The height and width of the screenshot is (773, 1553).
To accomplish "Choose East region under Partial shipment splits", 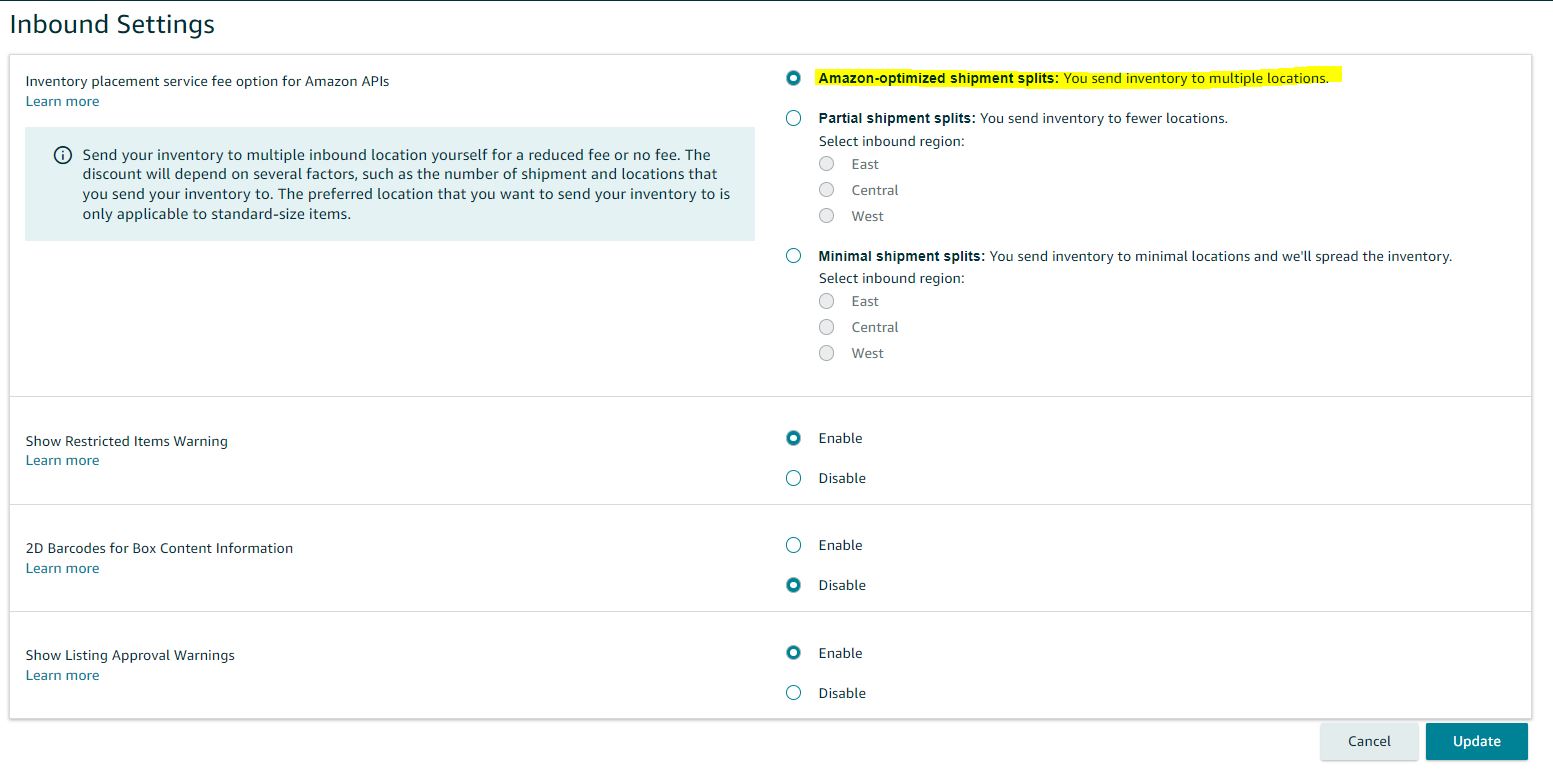I will 826,164.
